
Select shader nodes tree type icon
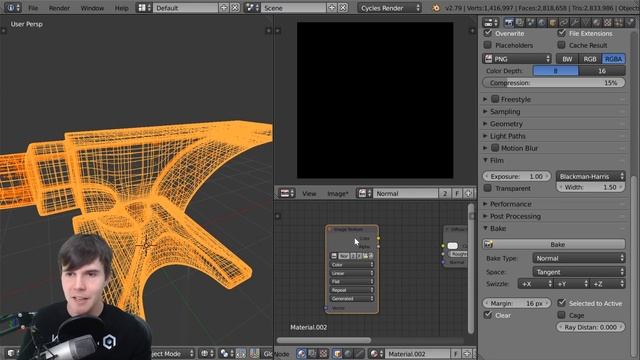coord(301,353)
